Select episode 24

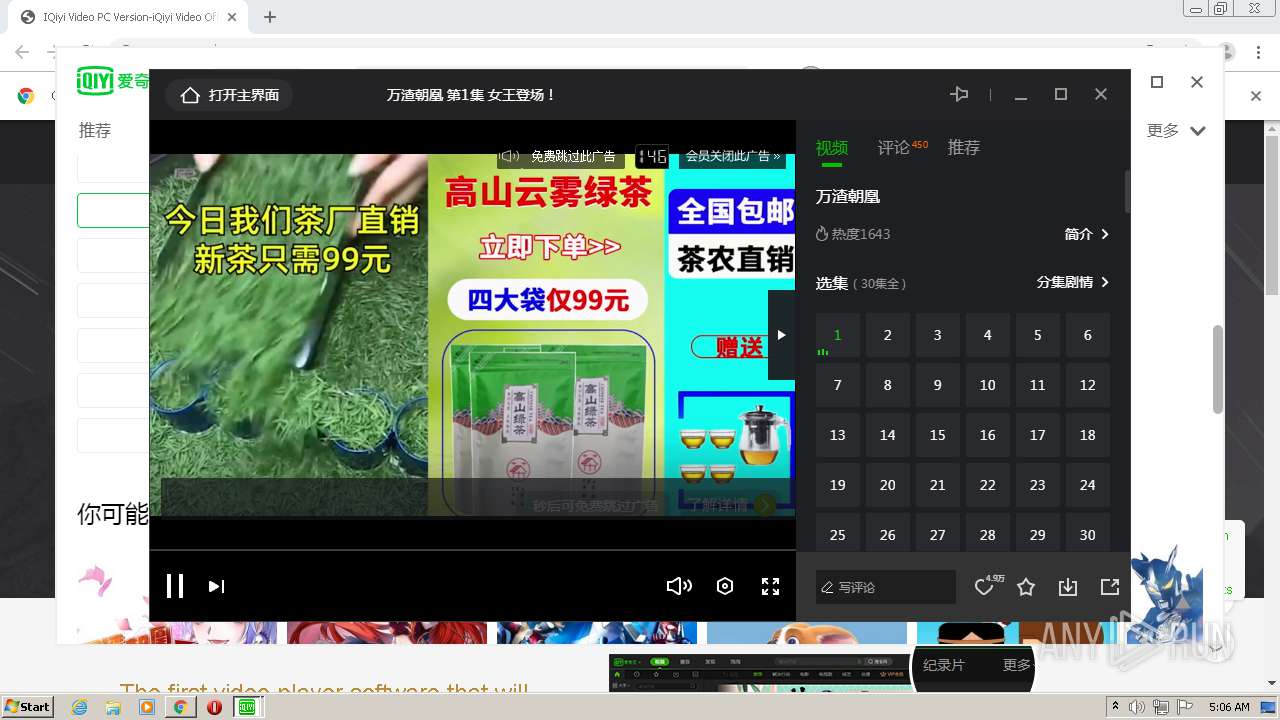point(1088,485)
